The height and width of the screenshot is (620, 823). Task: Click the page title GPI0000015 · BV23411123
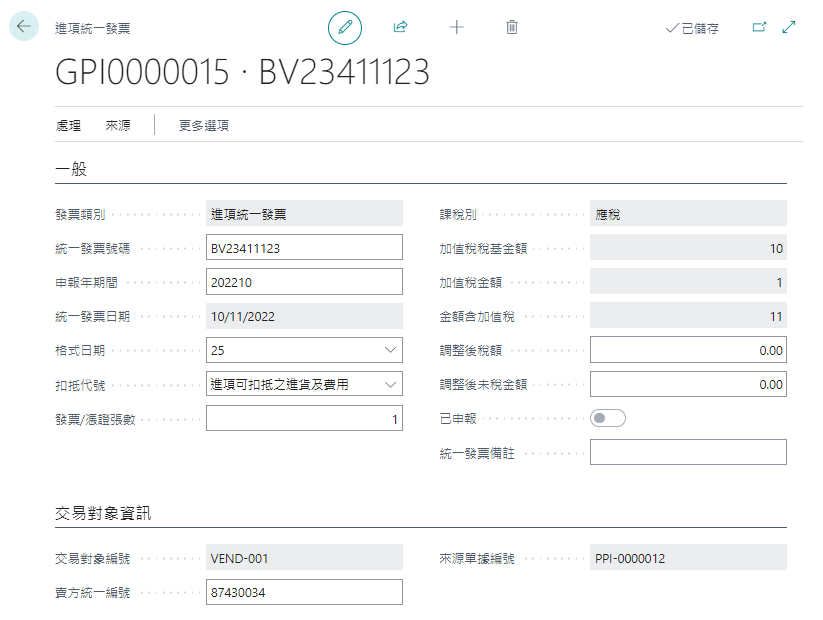[242, 72]
